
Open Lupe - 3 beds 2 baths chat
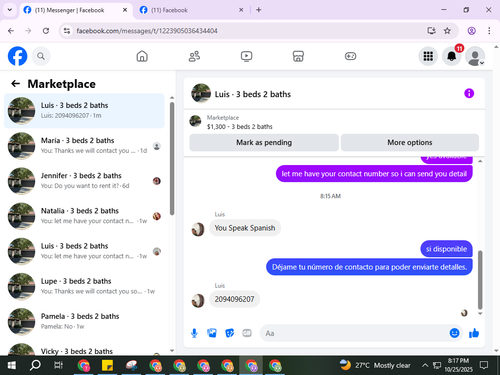(84, 286)
